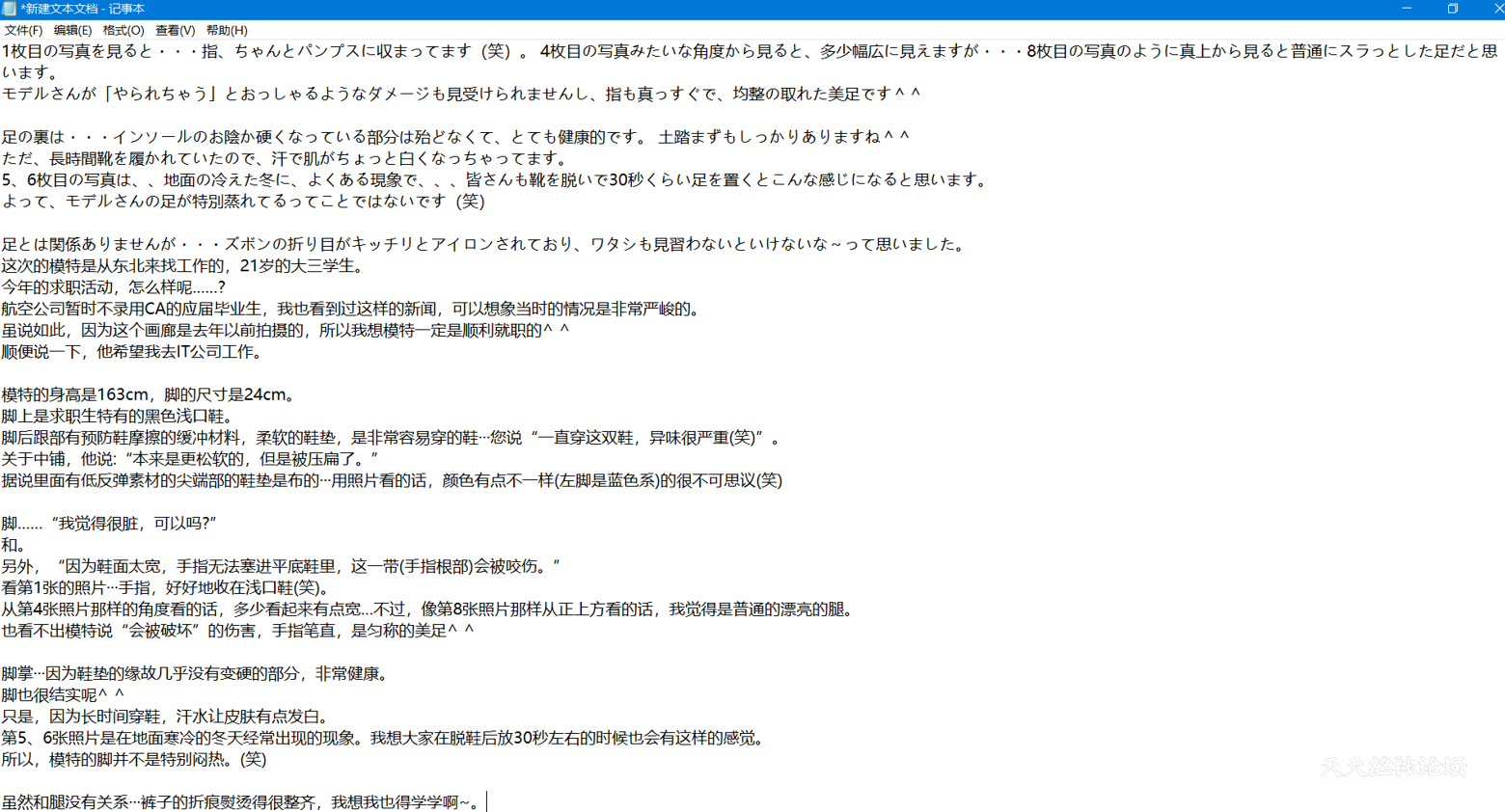
Task: Click the line 今年的求职活动，怎么样呢
Action: pos(113,287)
